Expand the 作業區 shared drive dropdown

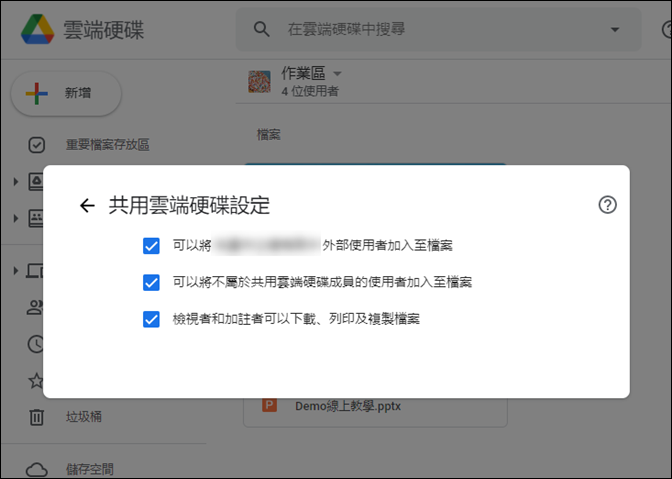337,74
